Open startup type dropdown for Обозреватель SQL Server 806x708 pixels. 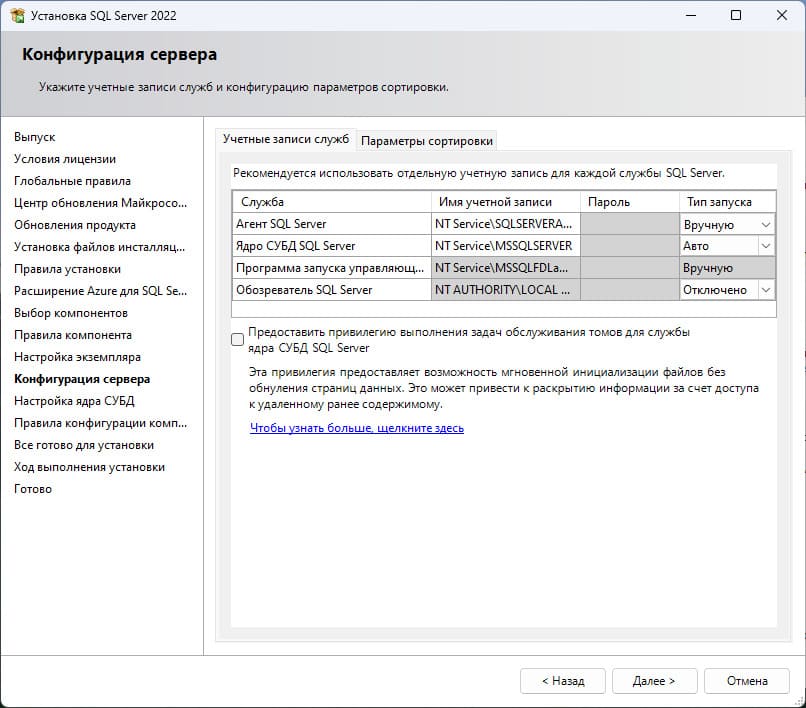coord(765,290)
